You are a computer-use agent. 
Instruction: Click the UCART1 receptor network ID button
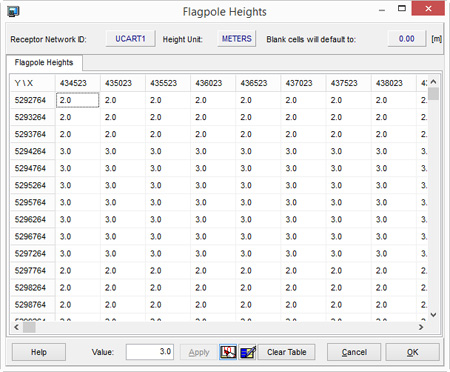coord(130,39)
